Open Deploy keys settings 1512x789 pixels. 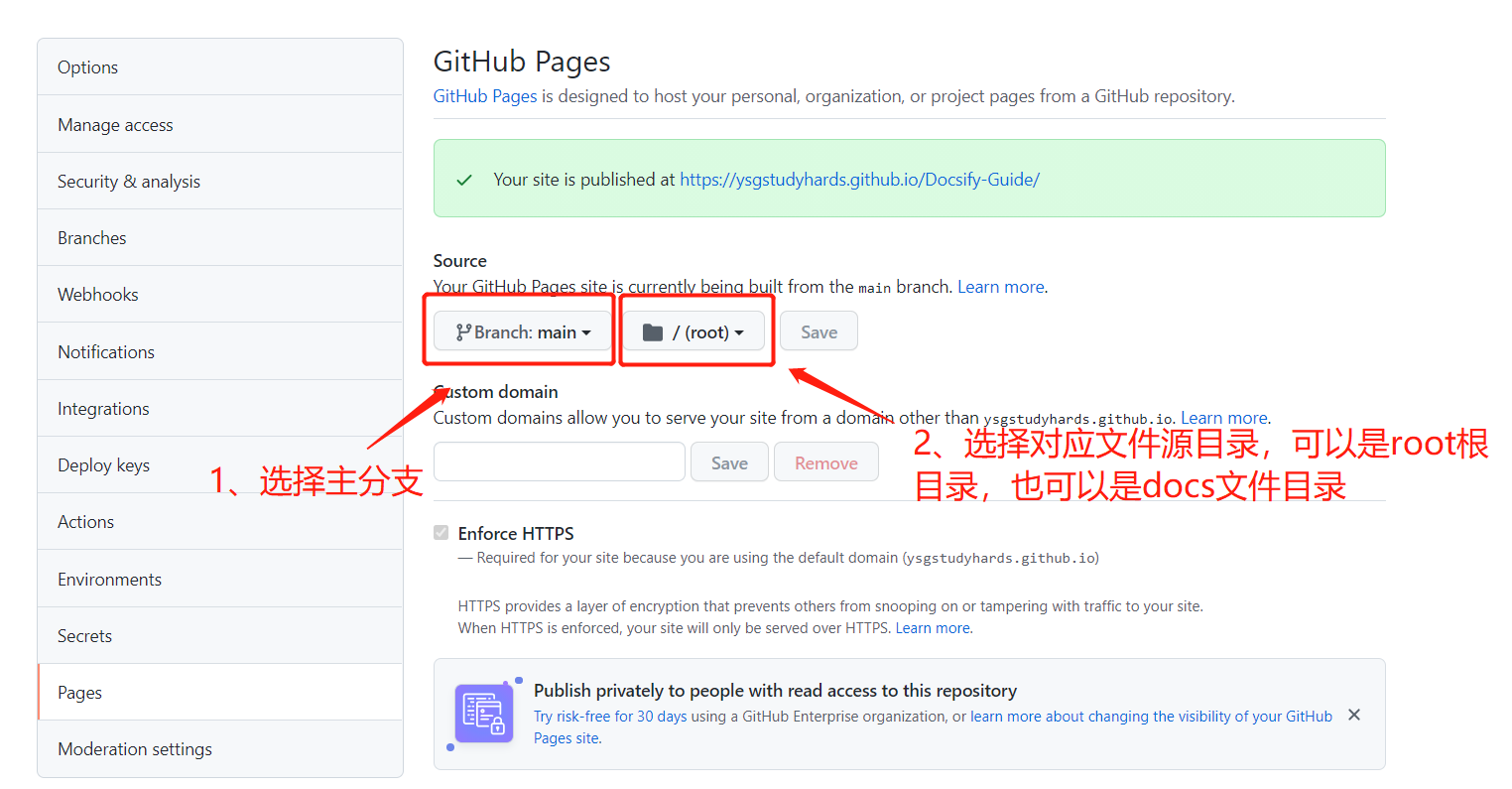(x=220, y=464)
